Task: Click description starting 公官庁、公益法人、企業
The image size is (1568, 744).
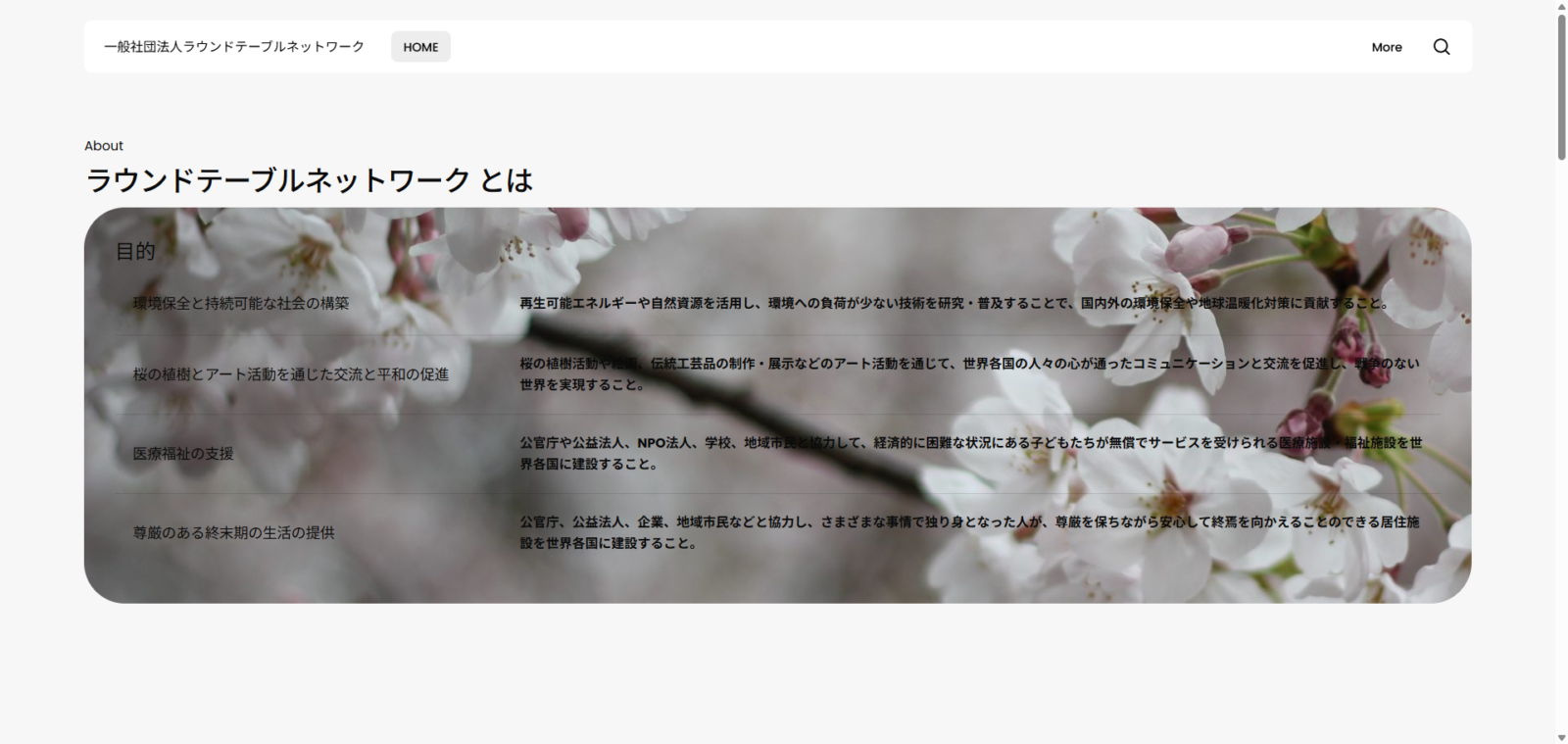Action: click(x=969, y=533)
